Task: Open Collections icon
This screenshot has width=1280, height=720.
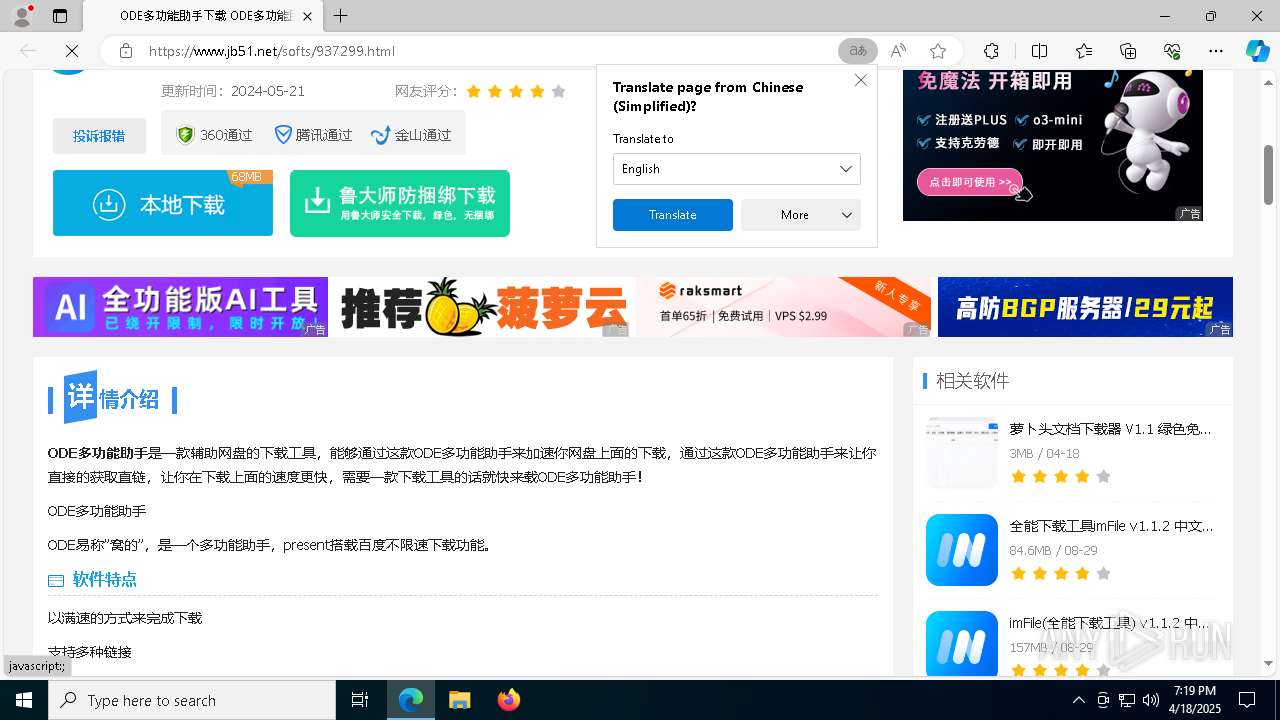Action: click(1128, 51)
